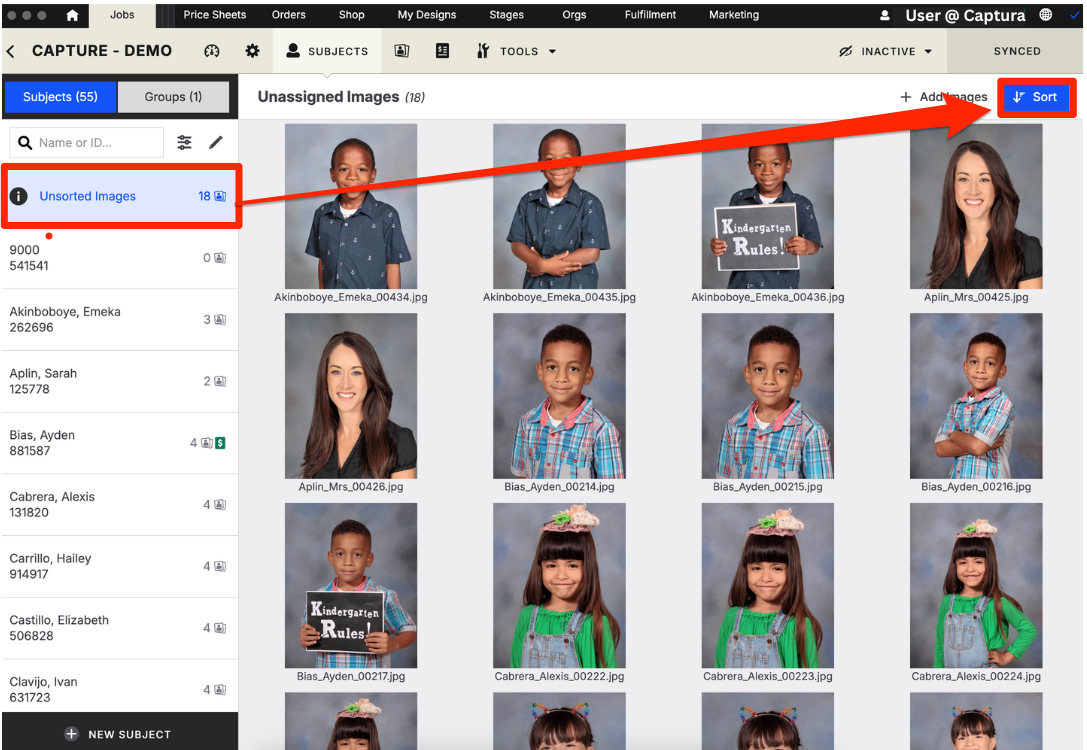Open the Fulfillment menu
1087x750 pixels.
point(650,15)
